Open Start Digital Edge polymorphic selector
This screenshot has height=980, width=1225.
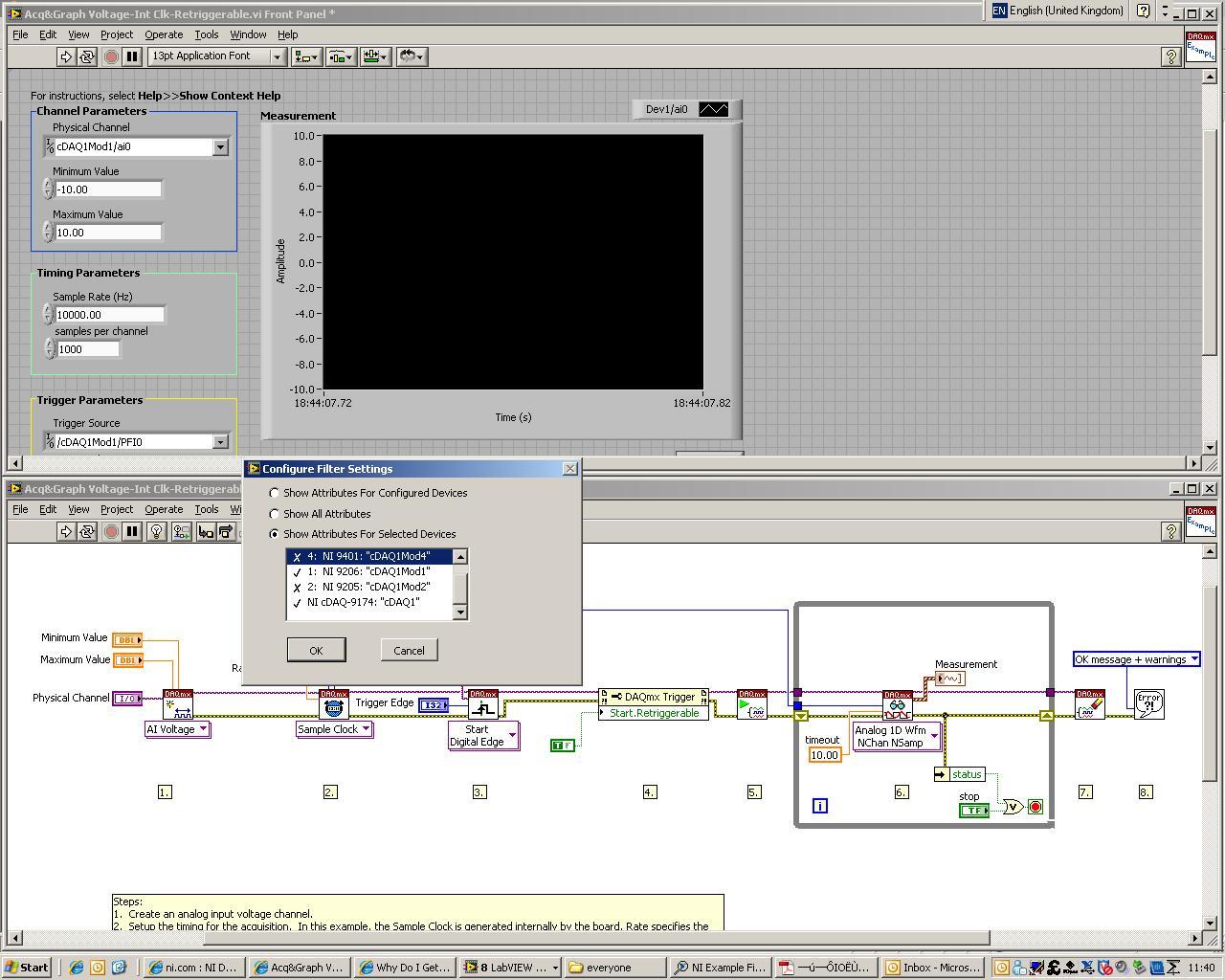click(483, 736)
